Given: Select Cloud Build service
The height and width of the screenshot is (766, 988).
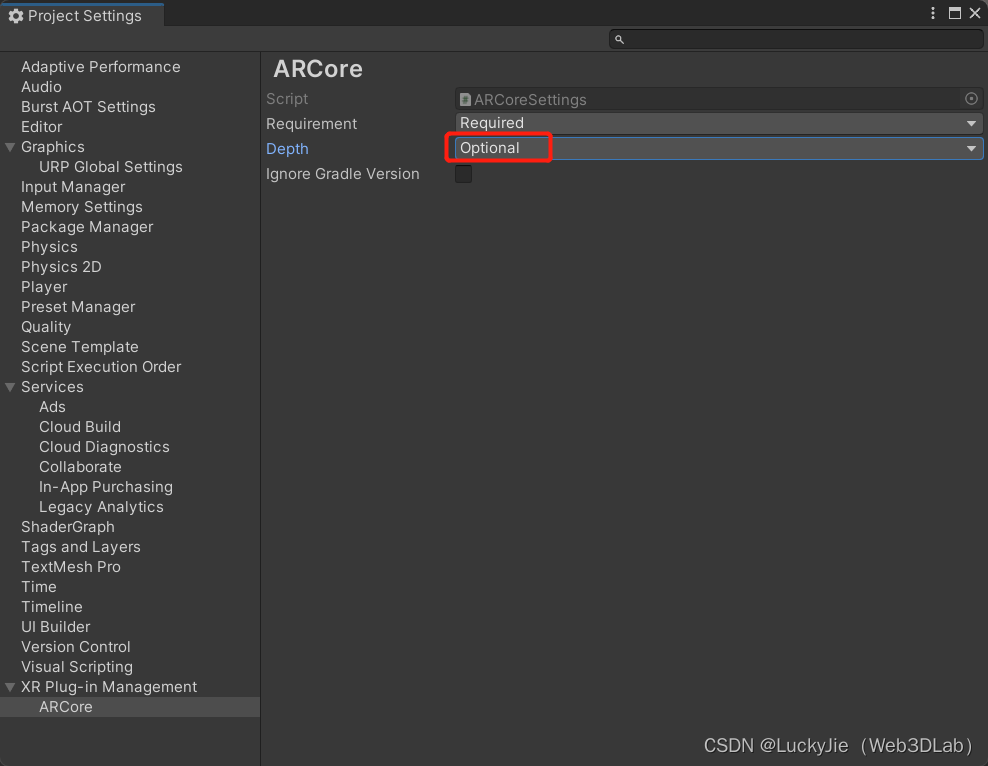Looking at the screenshot, I should click(x=80, y=427).
